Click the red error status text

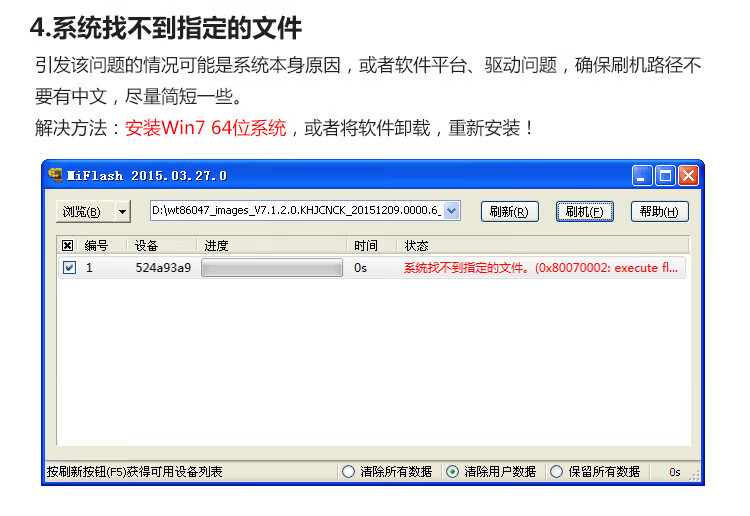(x=540, y=268)
